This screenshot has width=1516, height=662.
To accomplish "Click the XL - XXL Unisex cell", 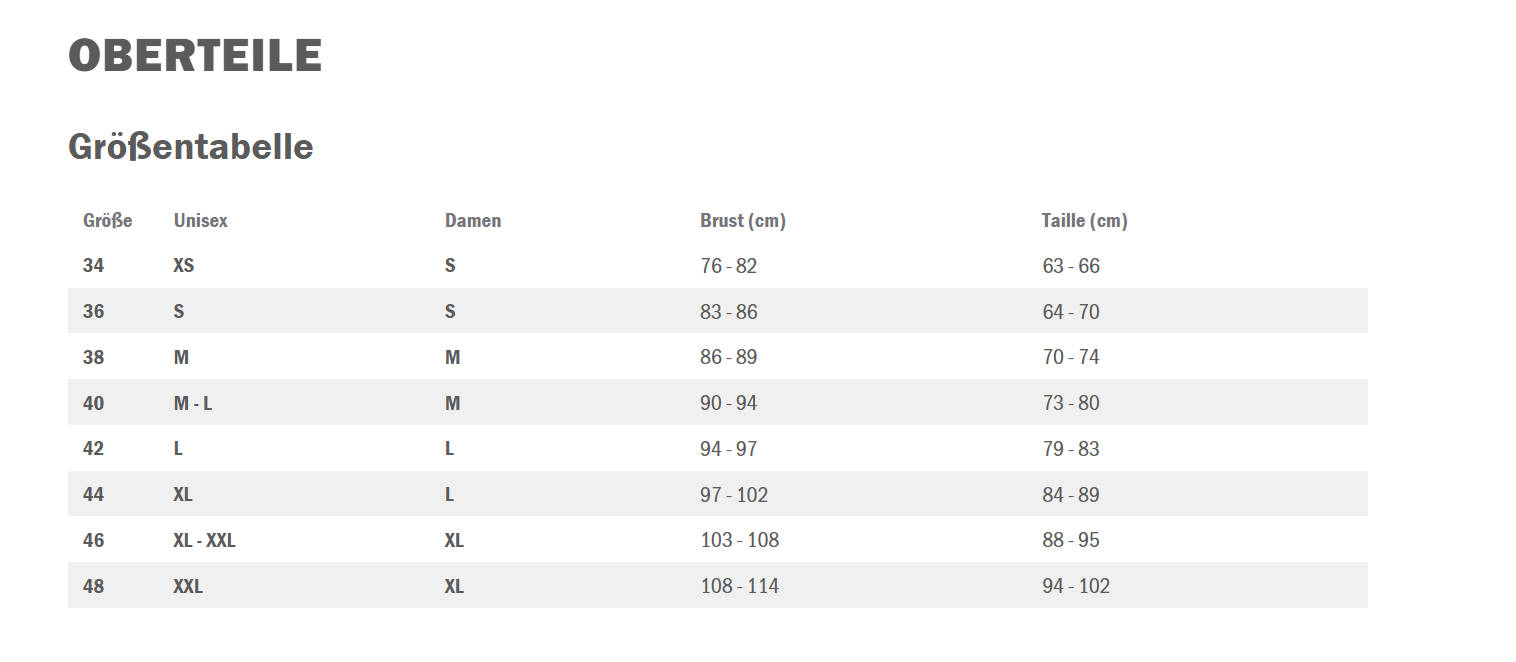I will point(204,540).
